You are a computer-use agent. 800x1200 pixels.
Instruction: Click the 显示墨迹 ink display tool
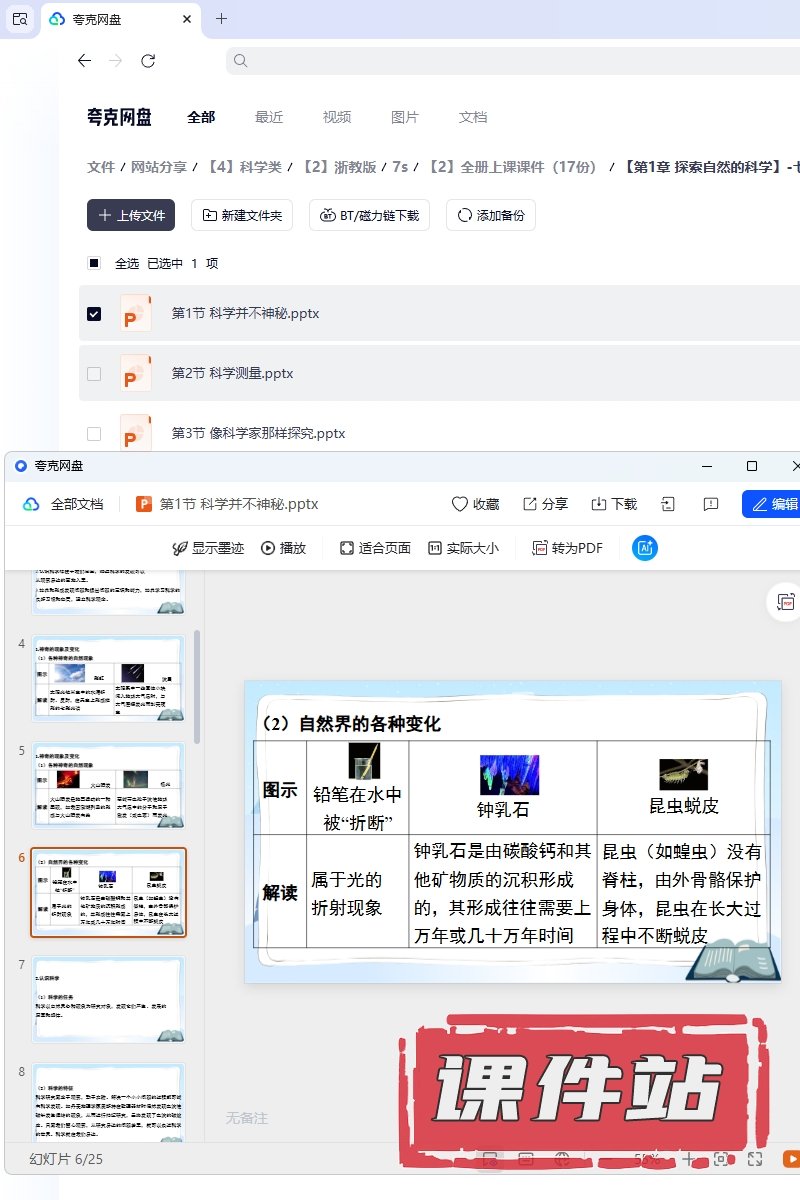click(208, 548)
